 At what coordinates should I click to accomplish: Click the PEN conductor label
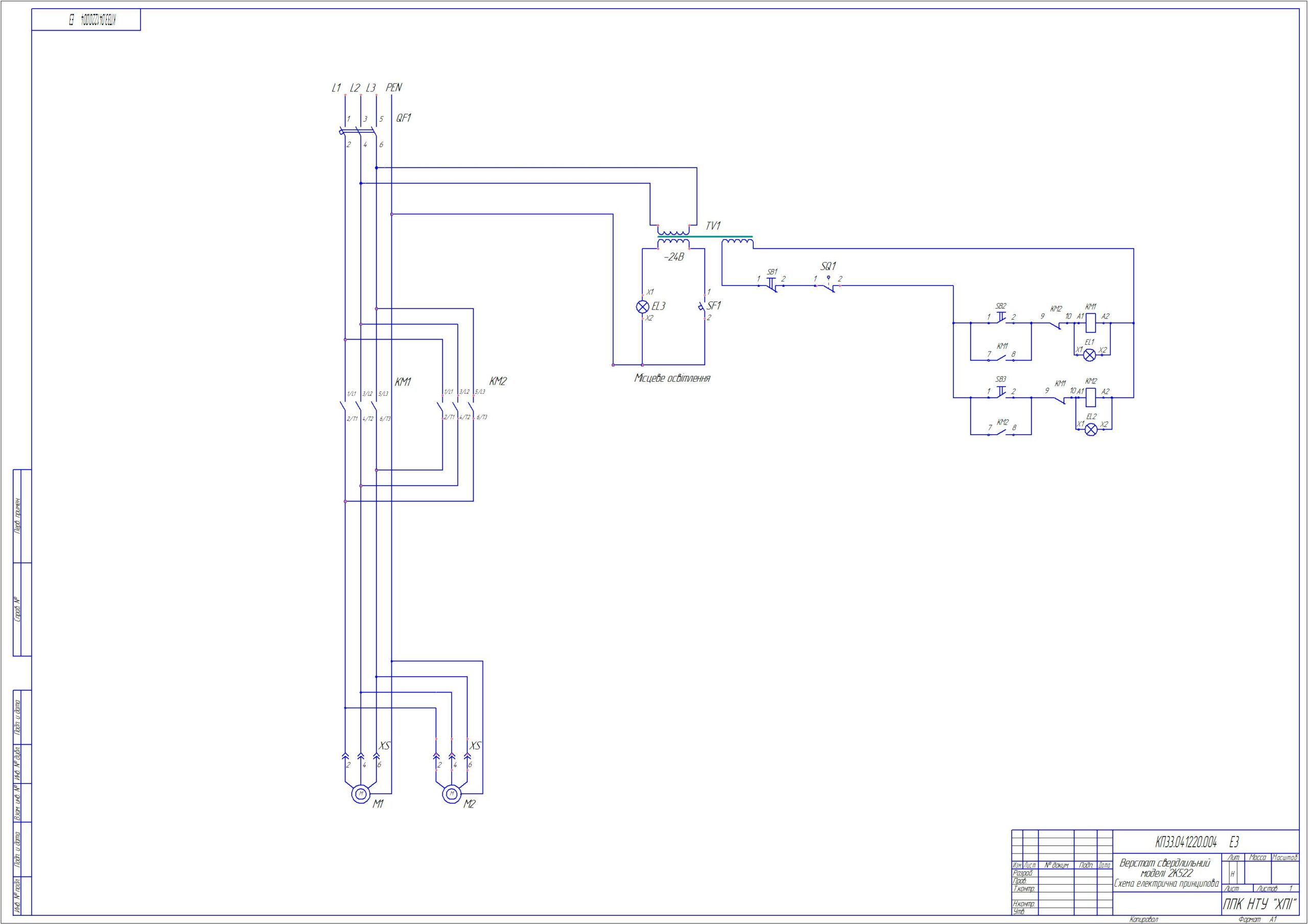click(393, 87)
